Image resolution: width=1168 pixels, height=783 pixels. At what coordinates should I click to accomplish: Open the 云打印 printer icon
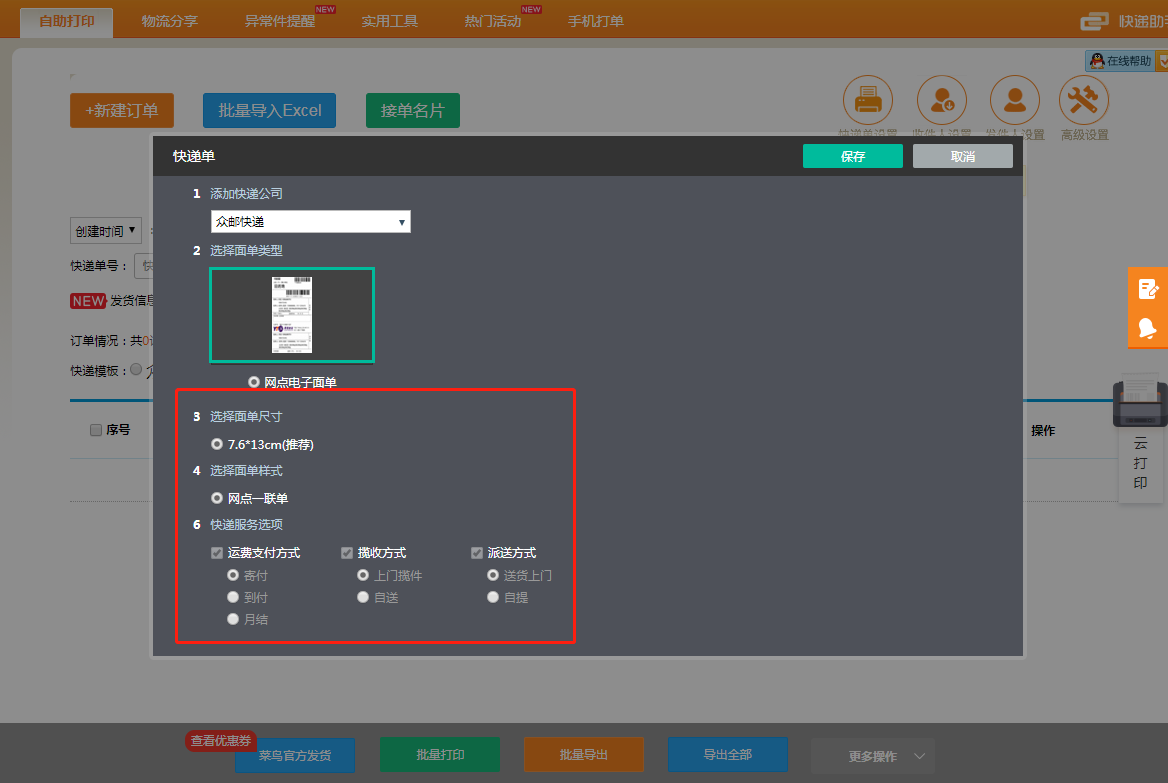tap(1140, 401)
